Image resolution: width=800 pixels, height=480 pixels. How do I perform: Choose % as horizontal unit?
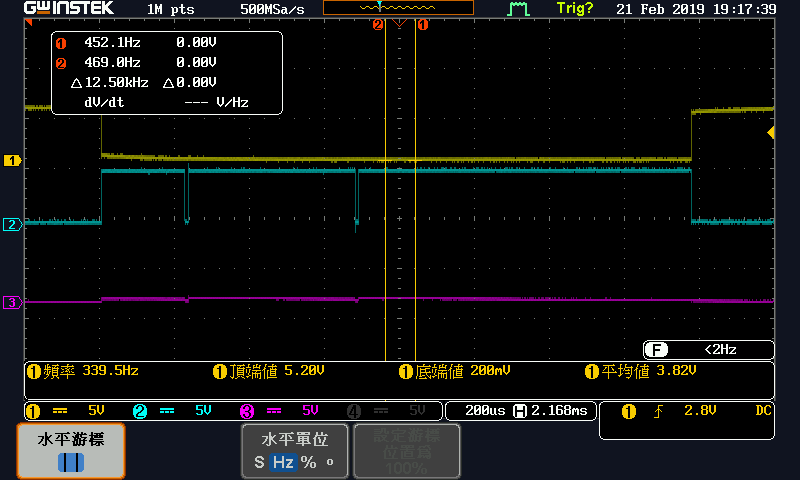pos(308,462)
